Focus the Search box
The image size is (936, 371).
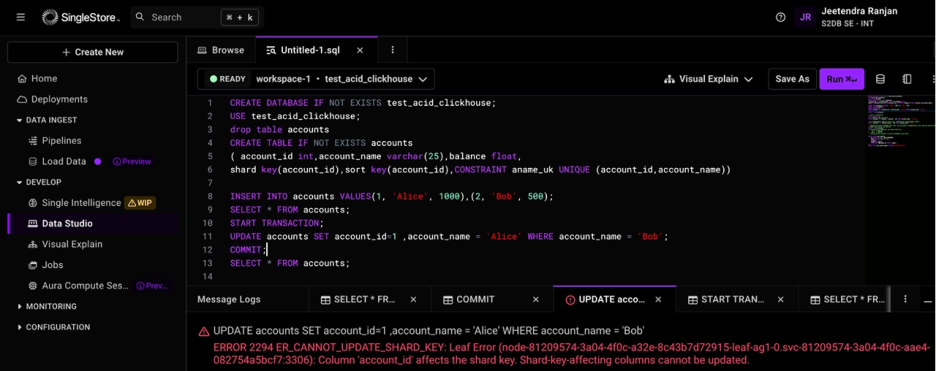point(197,17)
